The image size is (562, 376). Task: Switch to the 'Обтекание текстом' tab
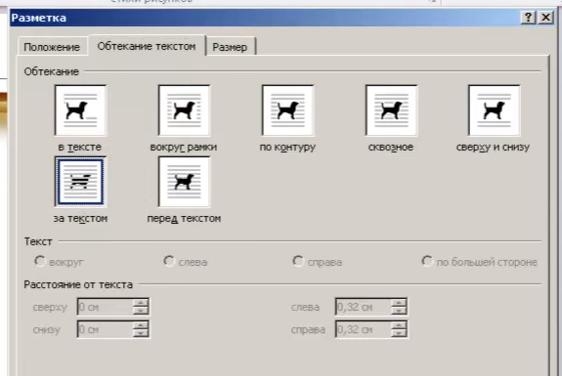(147, 46)
